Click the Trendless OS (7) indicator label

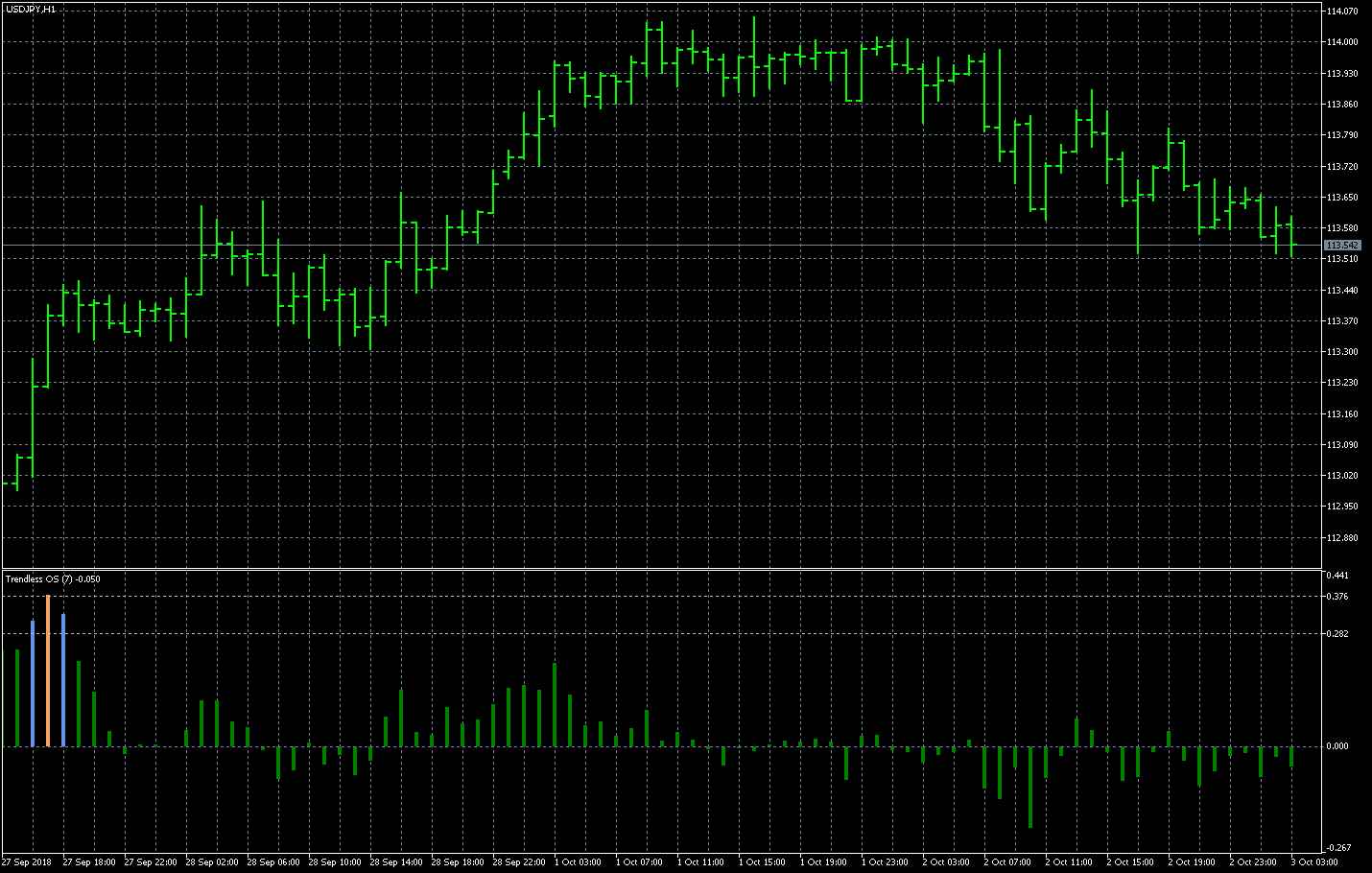pos(53,579)
